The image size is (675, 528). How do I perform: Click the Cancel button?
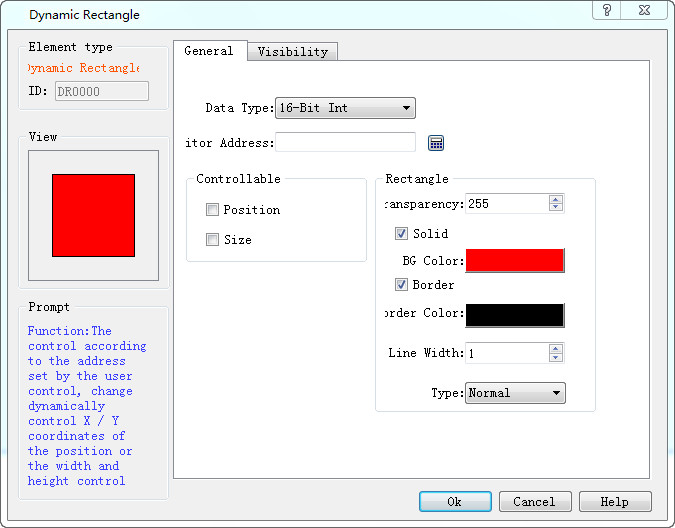535,502
